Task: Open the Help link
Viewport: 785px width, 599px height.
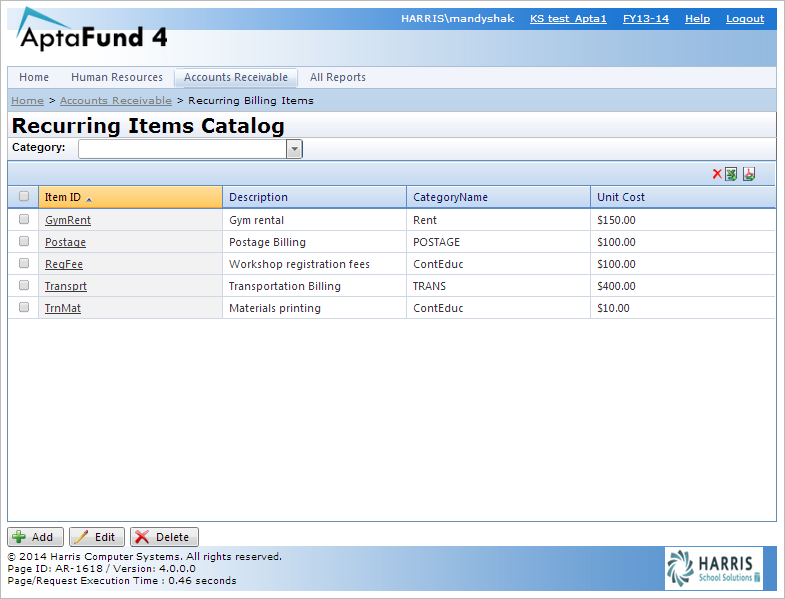Action: (697, 19)
